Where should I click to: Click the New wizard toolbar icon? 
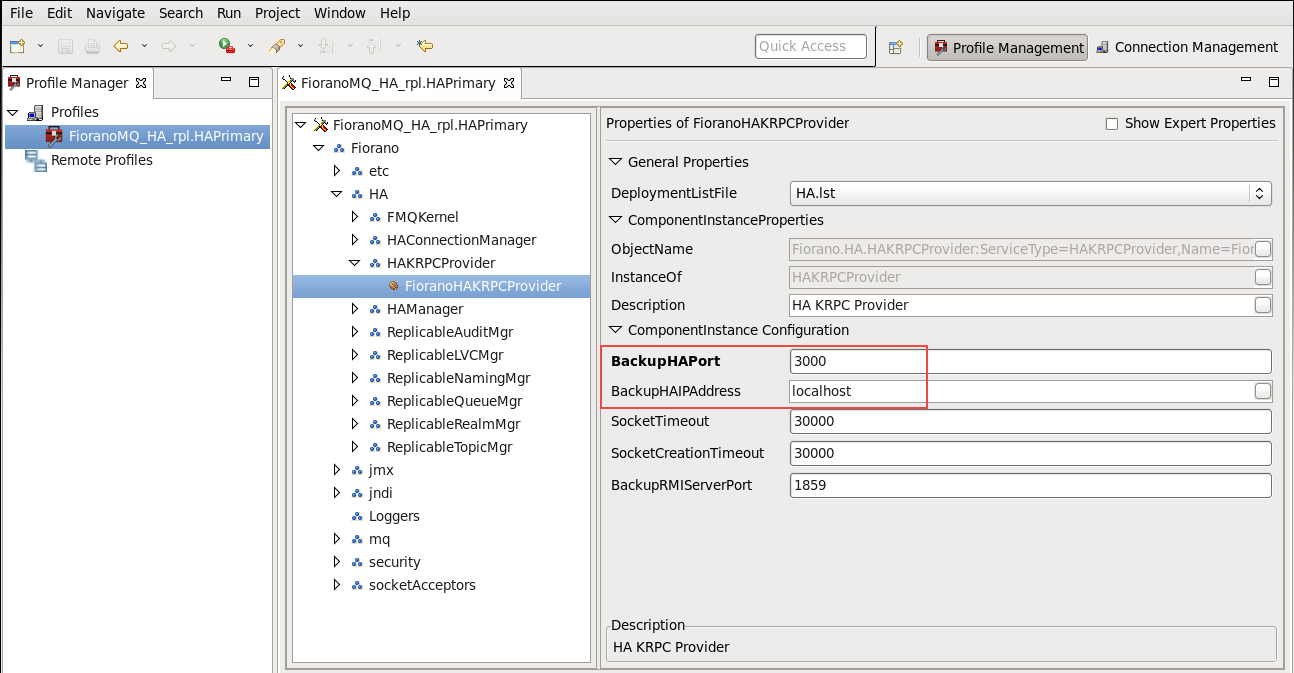click(17, 46)
